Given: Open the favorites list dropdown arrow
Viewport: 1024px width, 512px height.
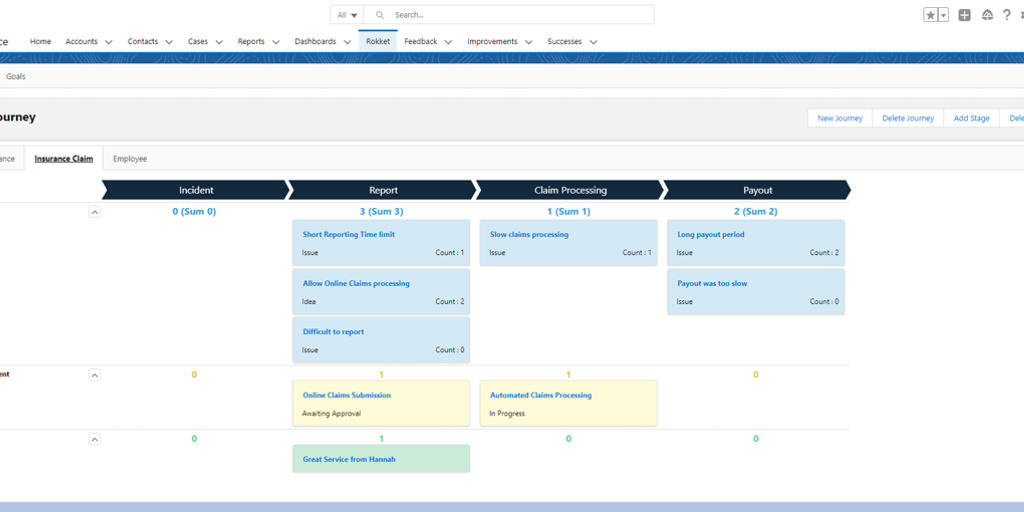Looking at the screenshot, I should [x=943, y=15].
